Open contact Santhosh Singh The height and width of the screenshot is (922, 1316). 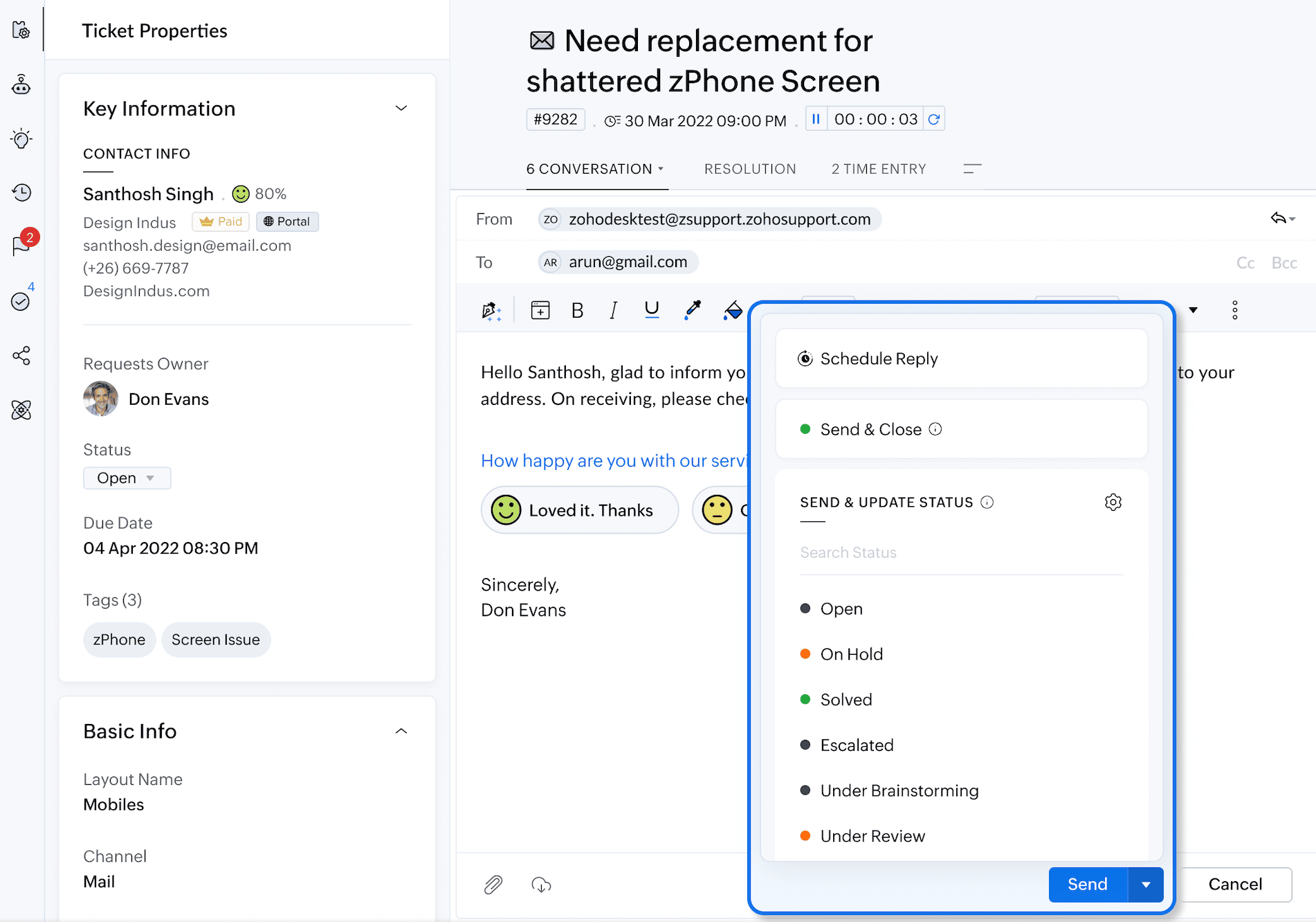tap(148, 194)
